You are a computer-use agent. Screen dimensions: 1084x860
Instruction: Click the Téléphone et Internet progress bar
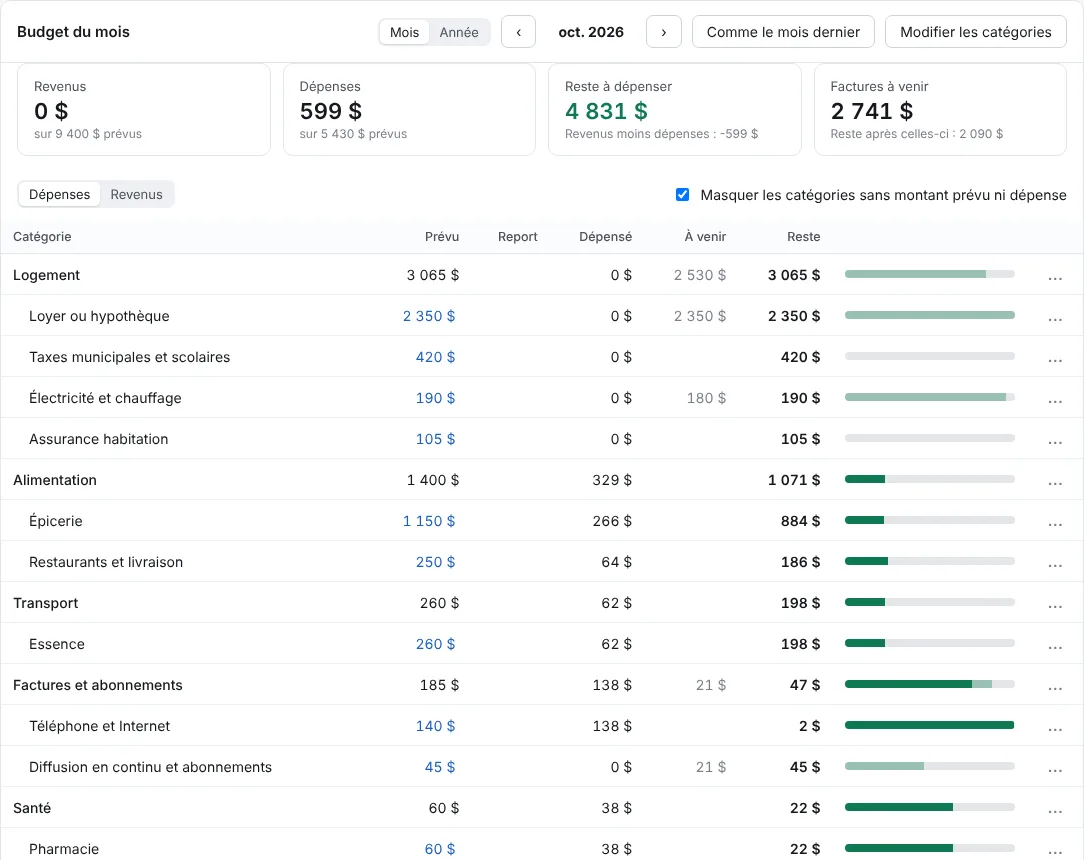click(x=930, y=725)
